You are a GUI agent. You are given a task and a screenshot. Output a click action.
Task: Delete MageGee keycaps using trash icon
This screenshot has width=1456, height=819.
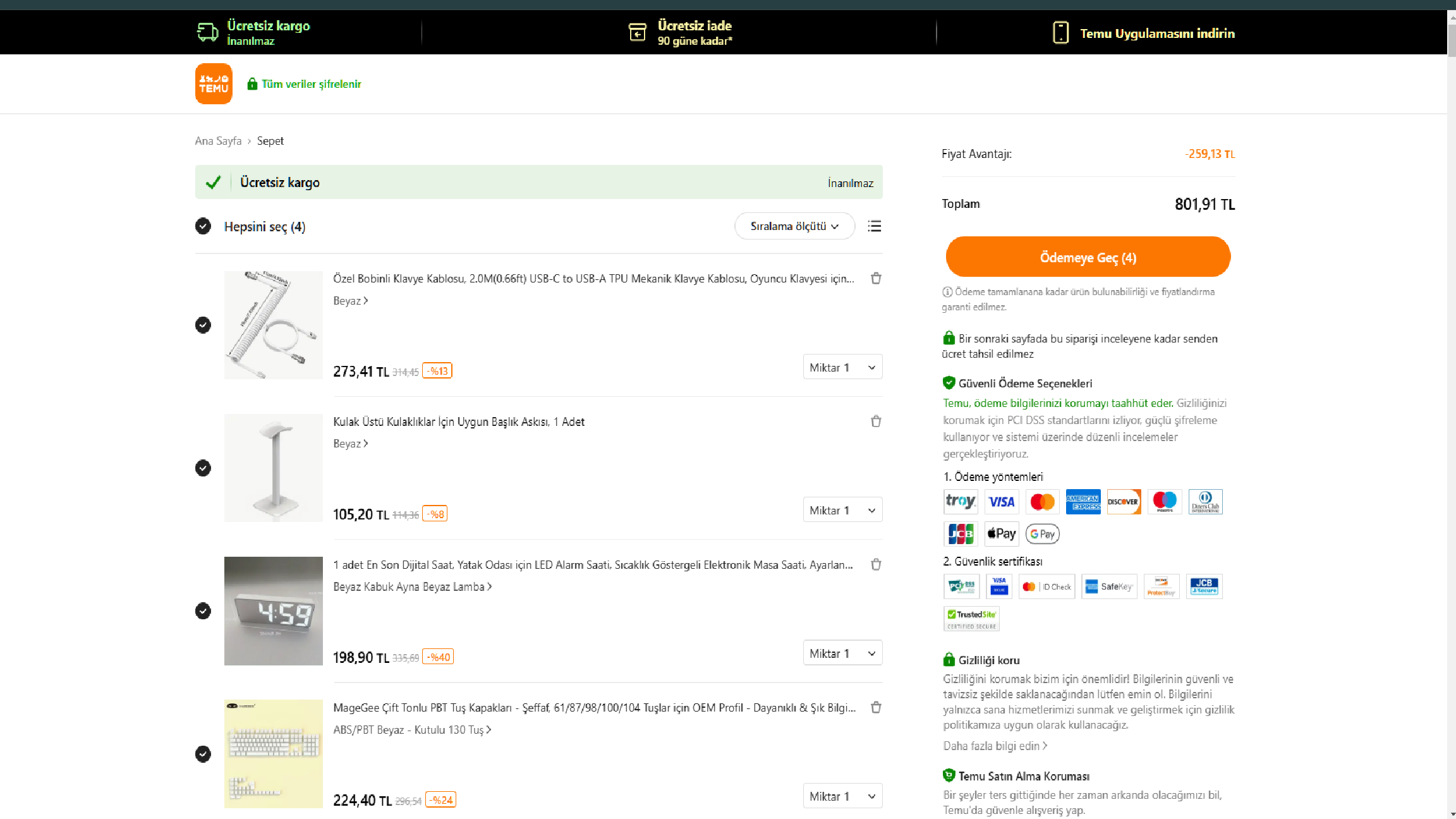[x=876, y=707]
